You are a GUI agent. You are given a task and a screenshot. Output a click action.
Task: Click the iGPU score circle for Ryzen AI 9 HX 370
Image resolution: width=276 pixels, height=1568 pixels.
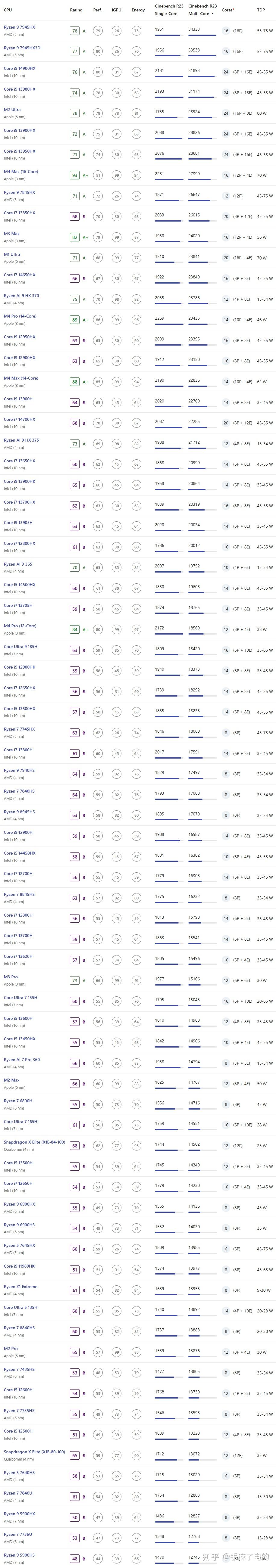[x=116, y=299]
